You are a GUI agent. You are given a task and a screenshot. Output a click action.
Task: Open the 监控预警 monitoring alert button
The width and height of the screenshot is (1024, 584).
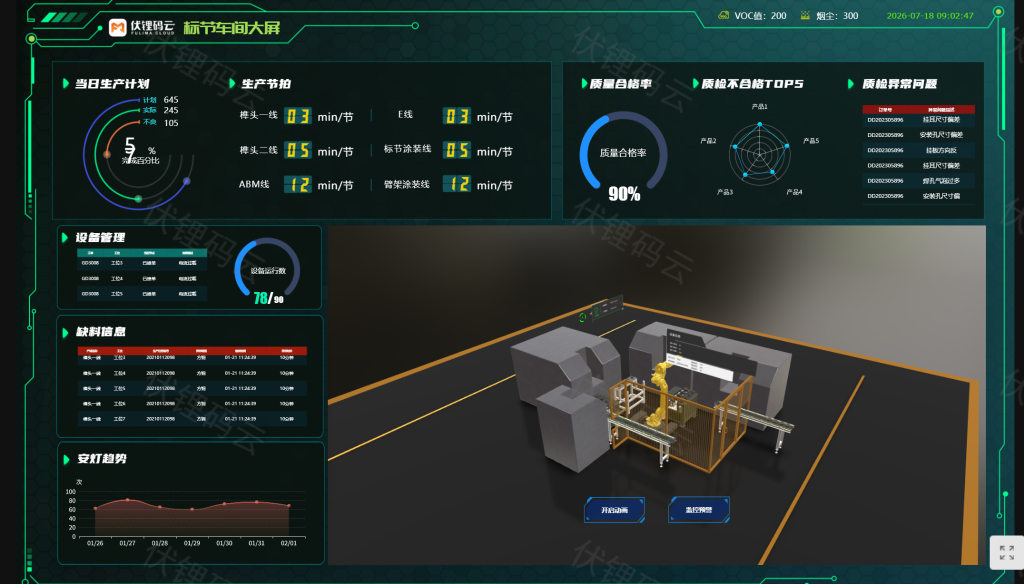(699, 510)
